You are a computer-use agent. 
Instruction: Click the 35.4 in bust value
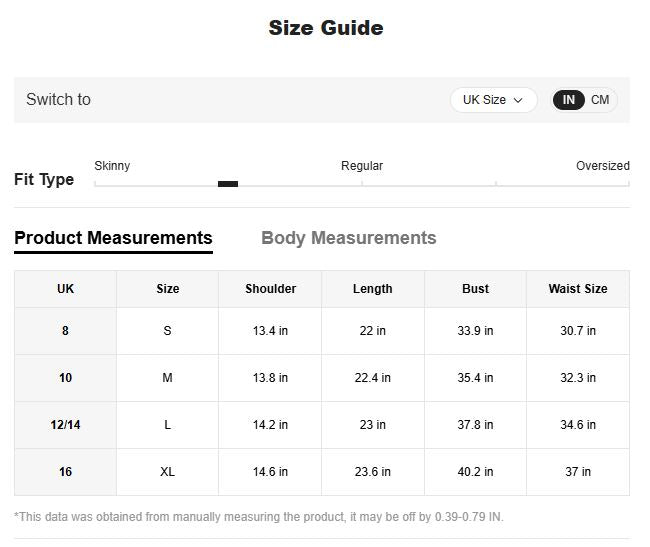click(x=475, y=378)
